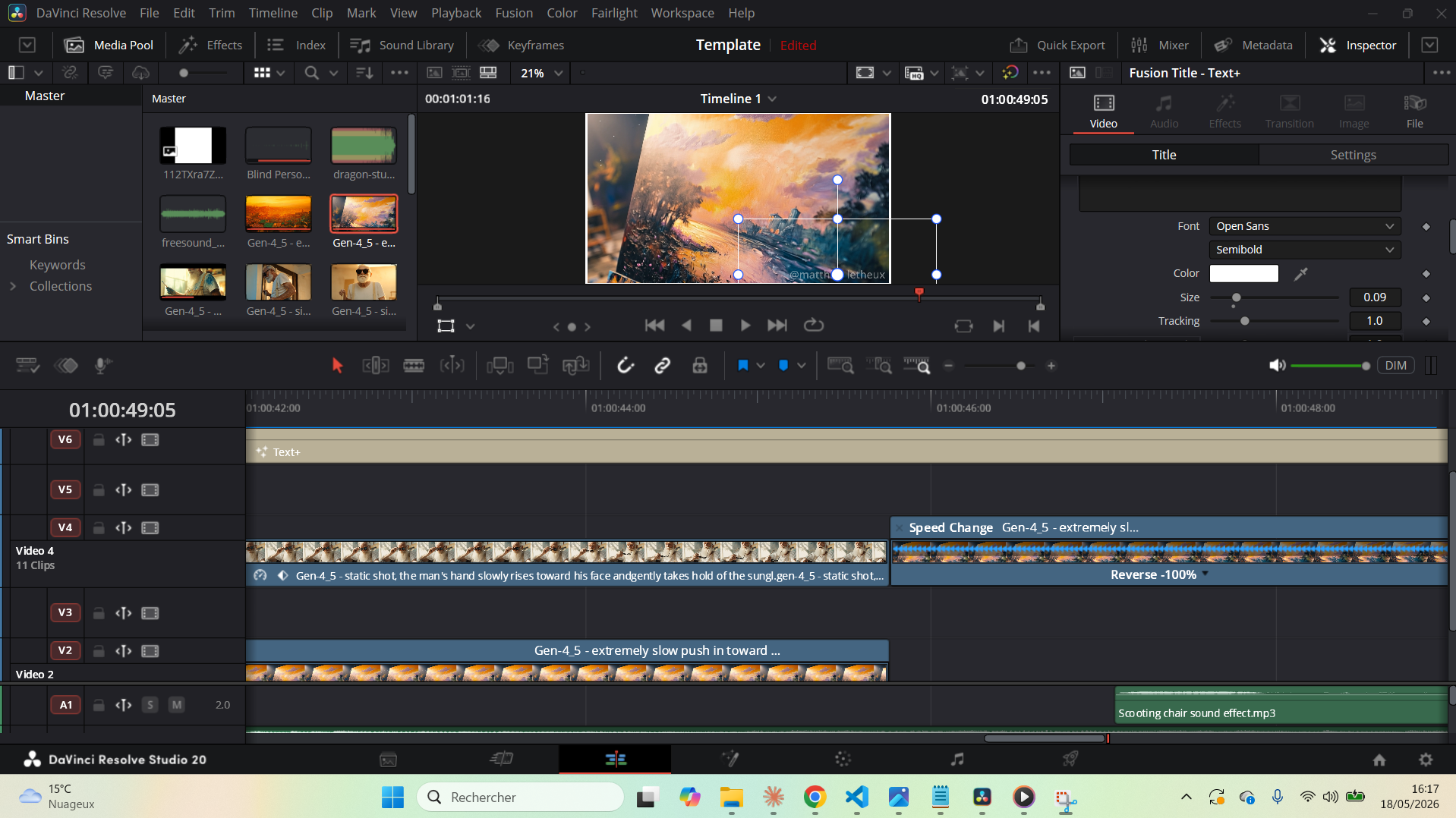Open the audio Mixer panel
The image size is (1456, 818).
[x=1159, y=45]
